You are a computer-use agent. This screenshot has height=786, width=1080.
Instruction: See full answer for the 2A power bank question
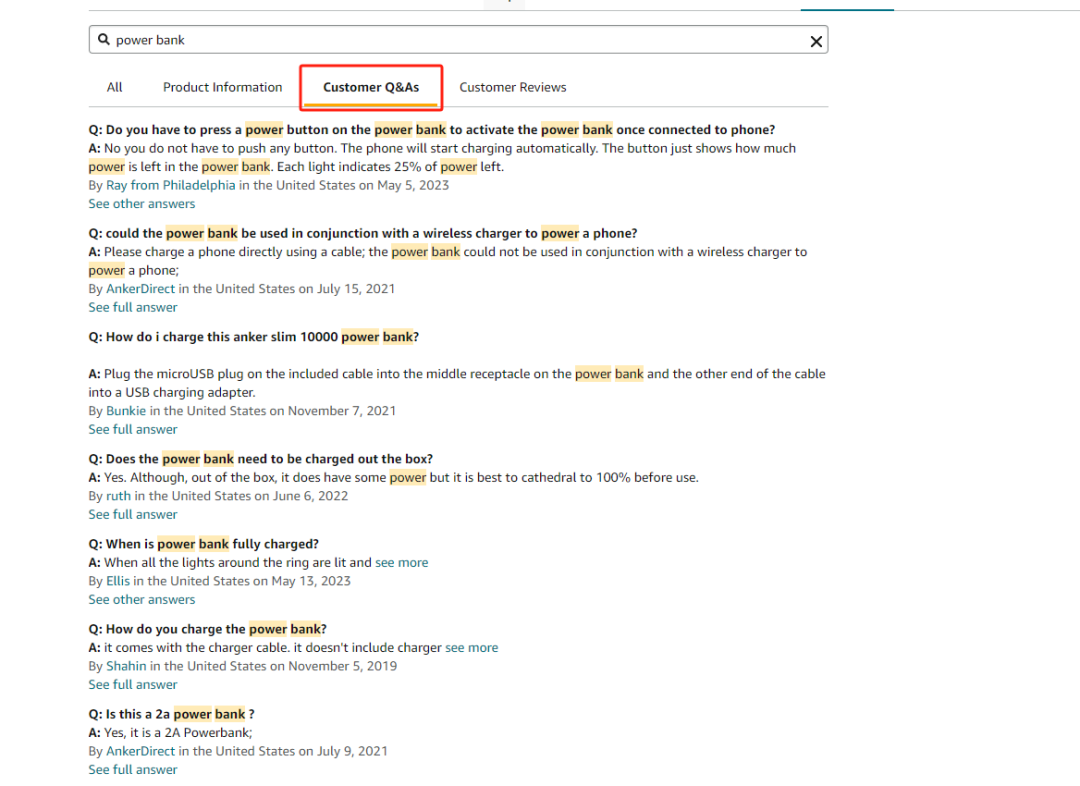point(133,770)
